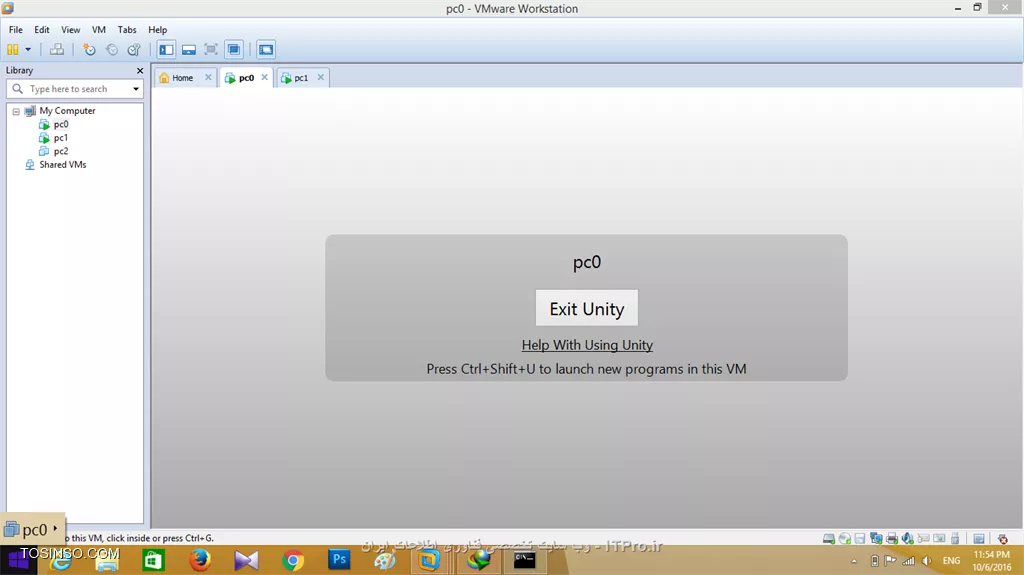Select pc0 in the Library tree
This screenshot has height=575, width=1024.
coord(61,124)
